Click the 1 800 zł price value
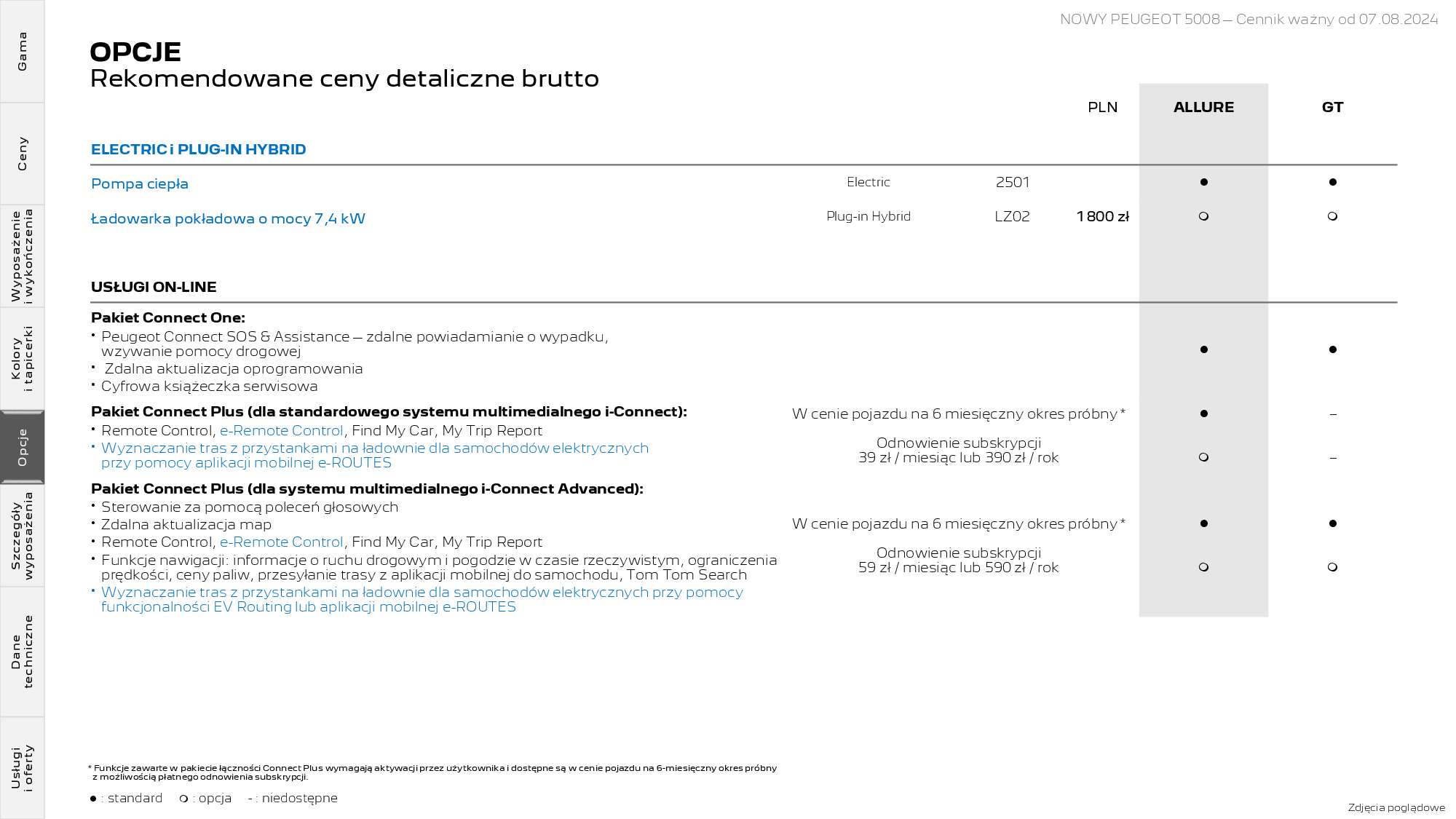This screenshot has width=1456, height=819. click(1102, 216)
